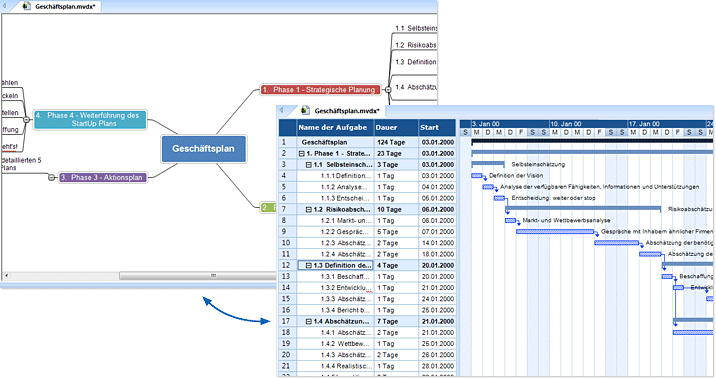716x379 pixels.
Task: Click the 'Name der Aufgabe' column header
Action: click(x=335, y=127)
